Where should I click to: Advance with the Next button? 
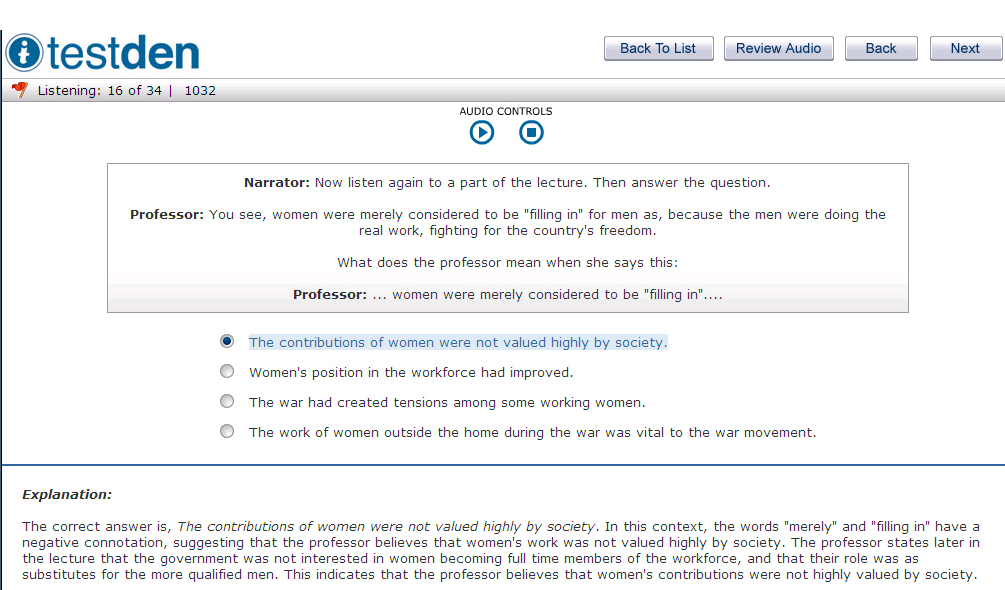pos(965,48)
